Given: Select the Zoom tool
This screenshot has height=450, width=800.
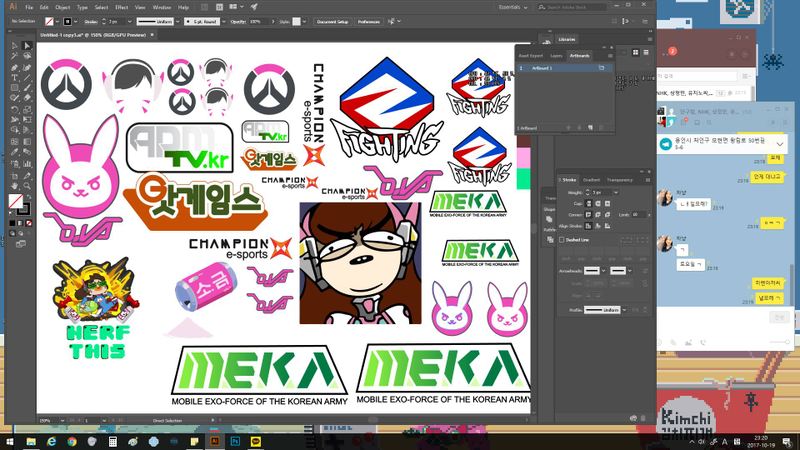Looking at the screenshot, I should click(x=27, y=186).
